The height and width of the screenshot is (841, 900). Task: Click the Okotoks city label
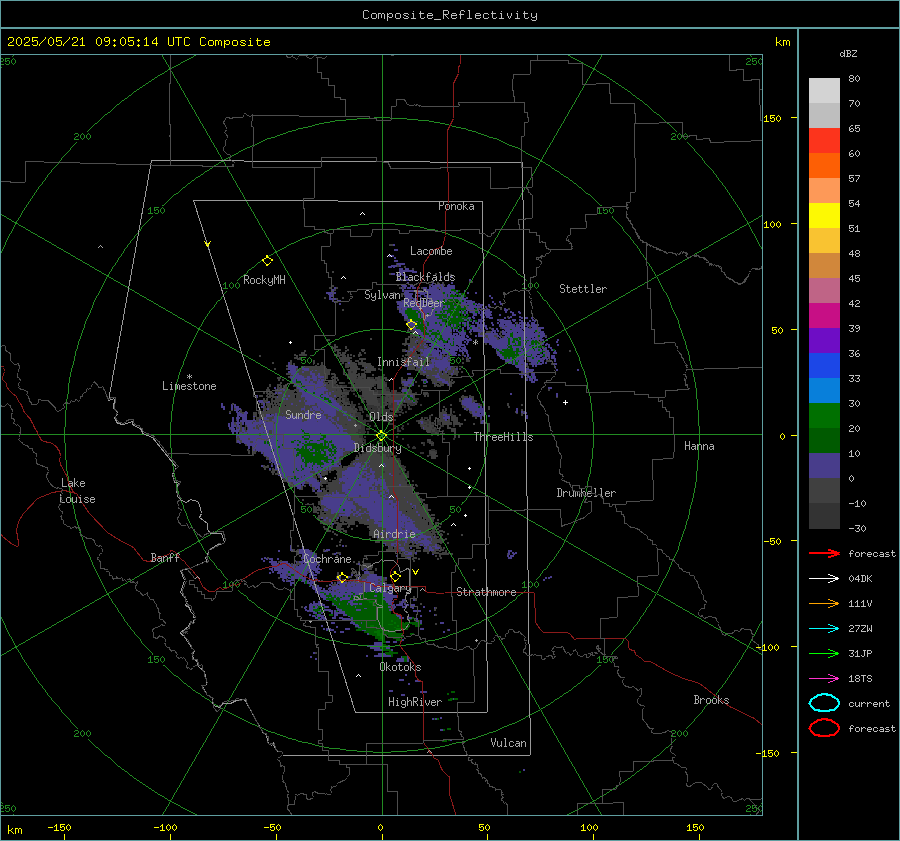[x=400, y=667]
